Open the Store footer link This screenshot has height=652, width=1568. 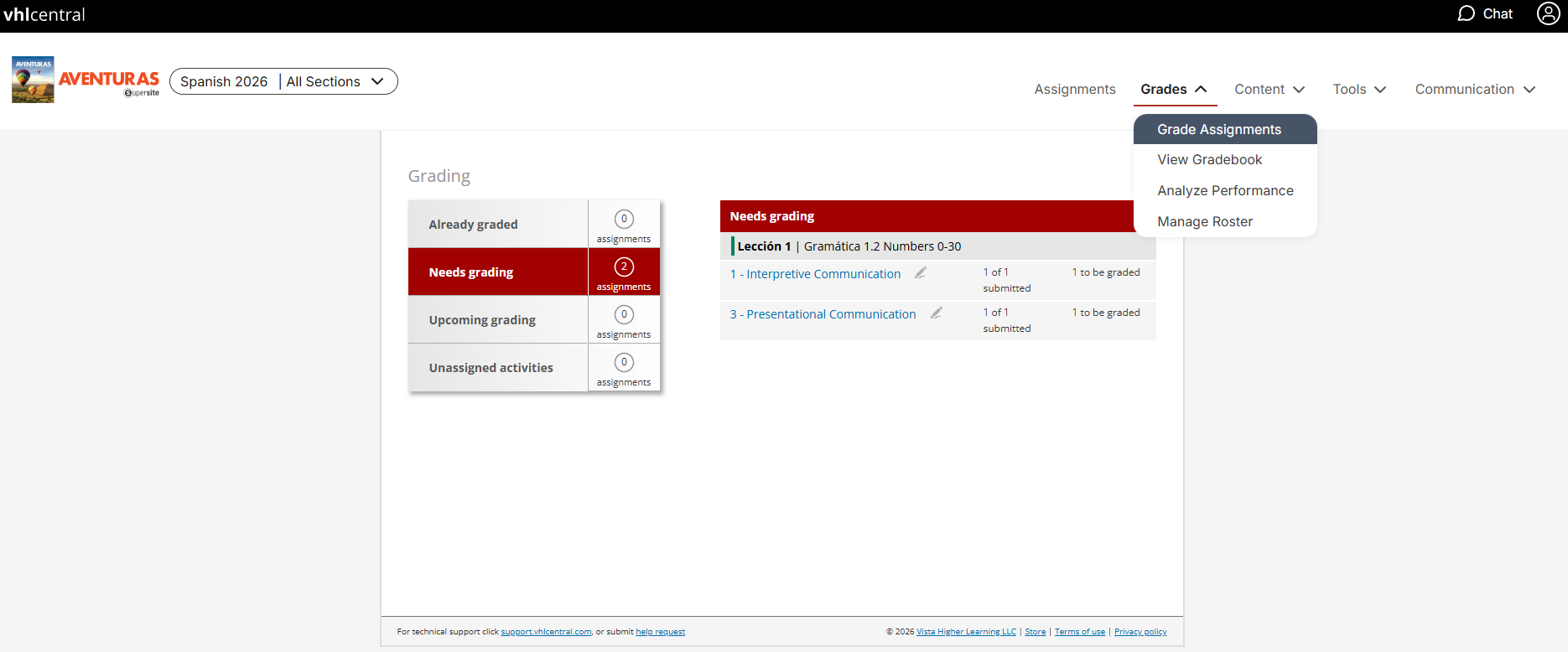[x=1035, y=632]
